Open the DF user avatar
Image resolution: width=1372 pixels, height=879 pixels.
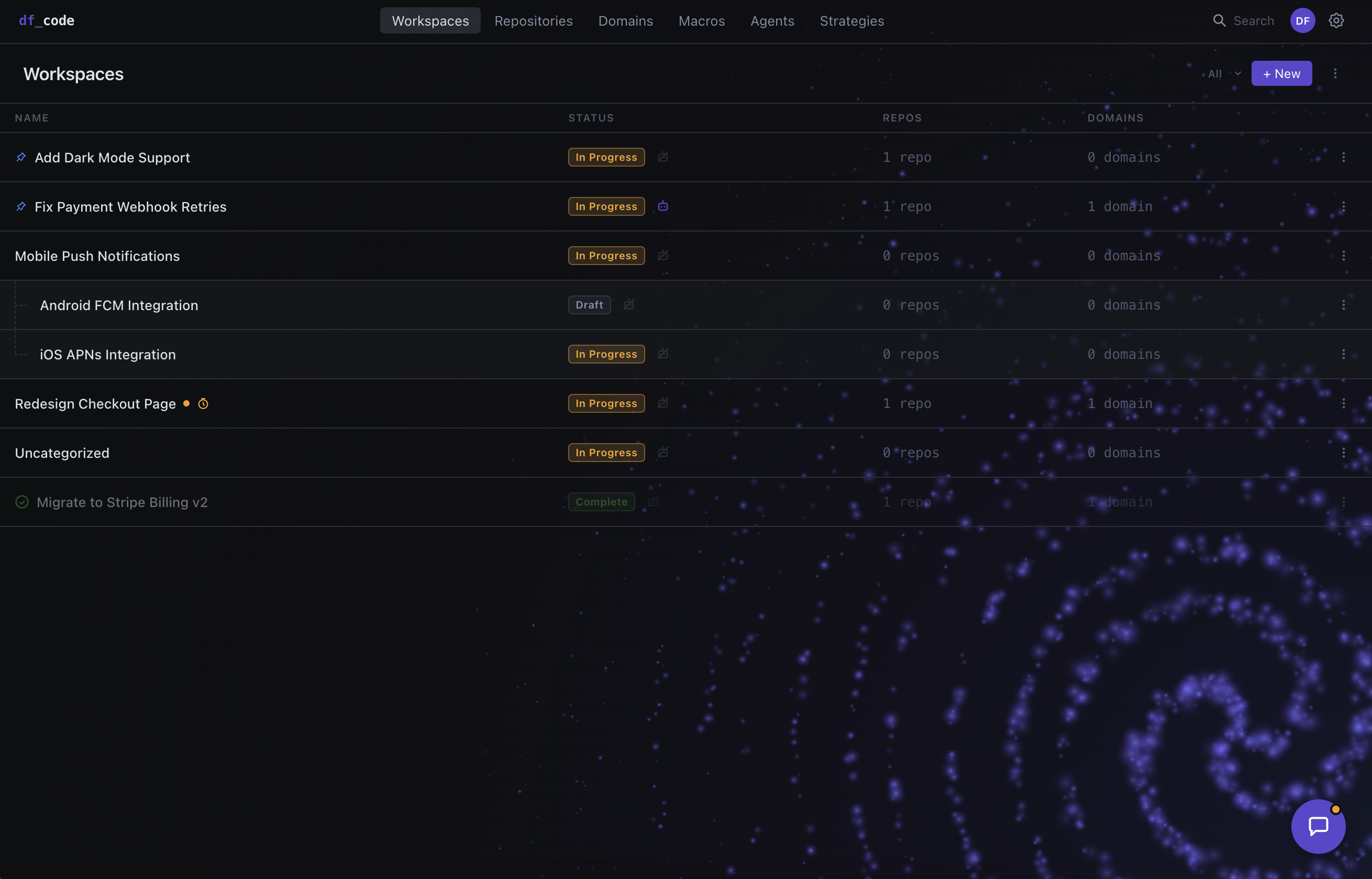(x=1302, y=20)
